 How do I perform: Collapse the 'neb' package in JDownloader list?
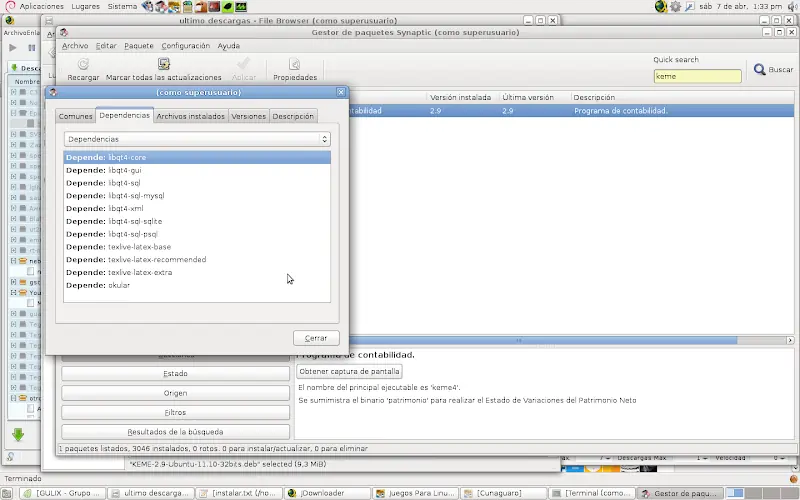click(x=14, y=261)
